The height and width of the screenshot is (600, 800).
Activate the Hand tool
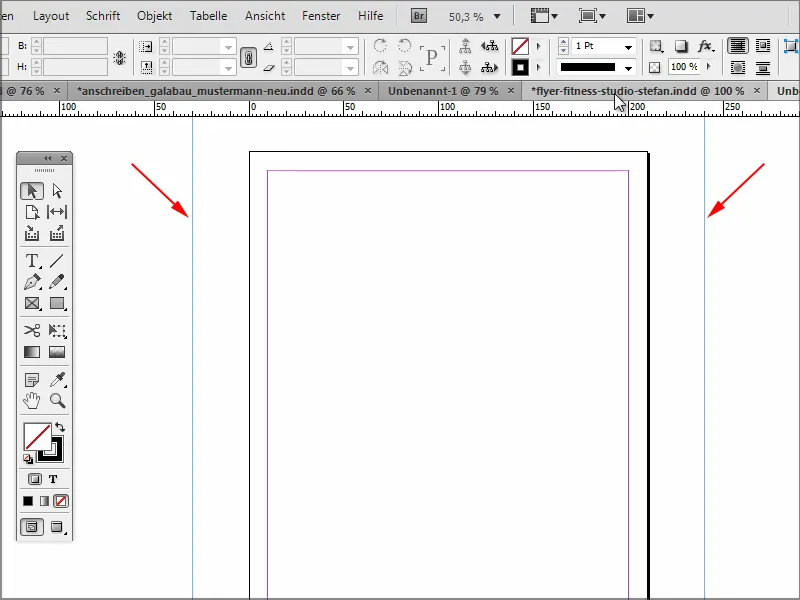coord(32,400)
